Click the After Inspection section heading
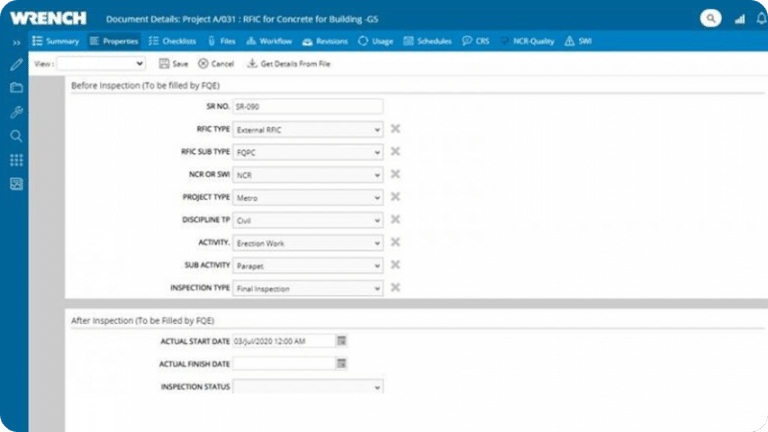 point(143,320)
